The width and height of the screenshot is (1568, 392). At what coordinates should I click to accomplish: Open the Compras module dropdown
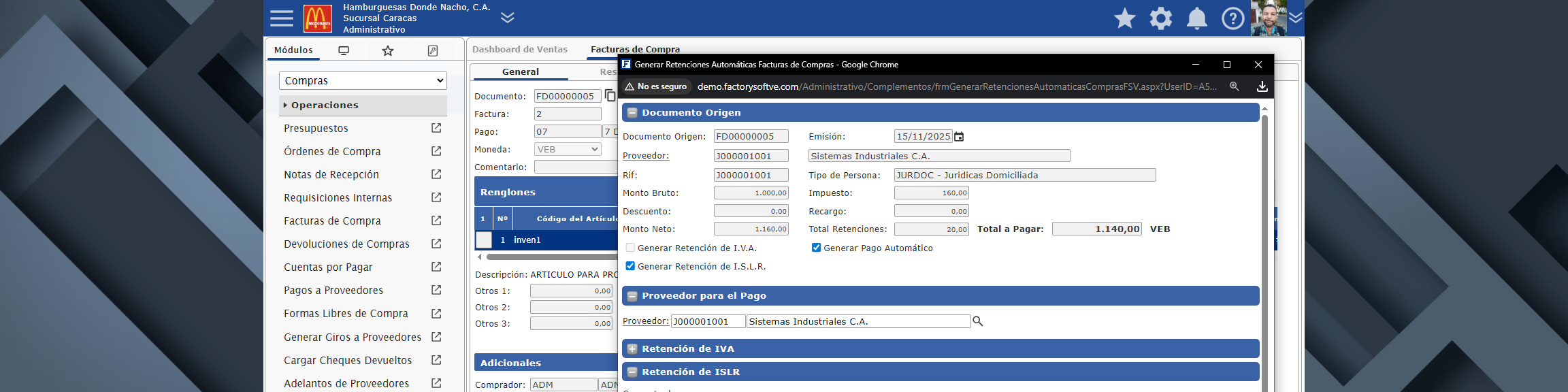pos(363,80)
